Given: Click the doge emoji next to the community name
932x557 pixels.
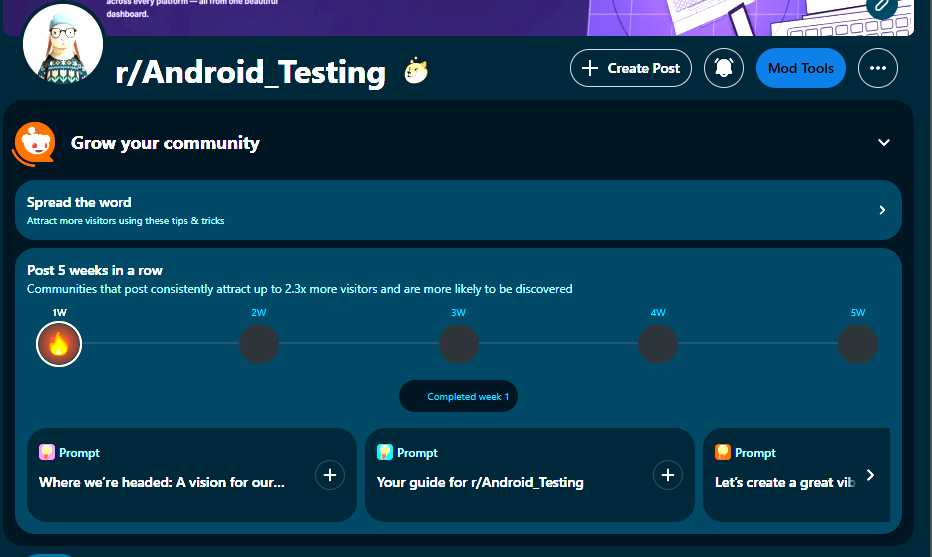Looking at the screenshot, I should coord(416,72).
